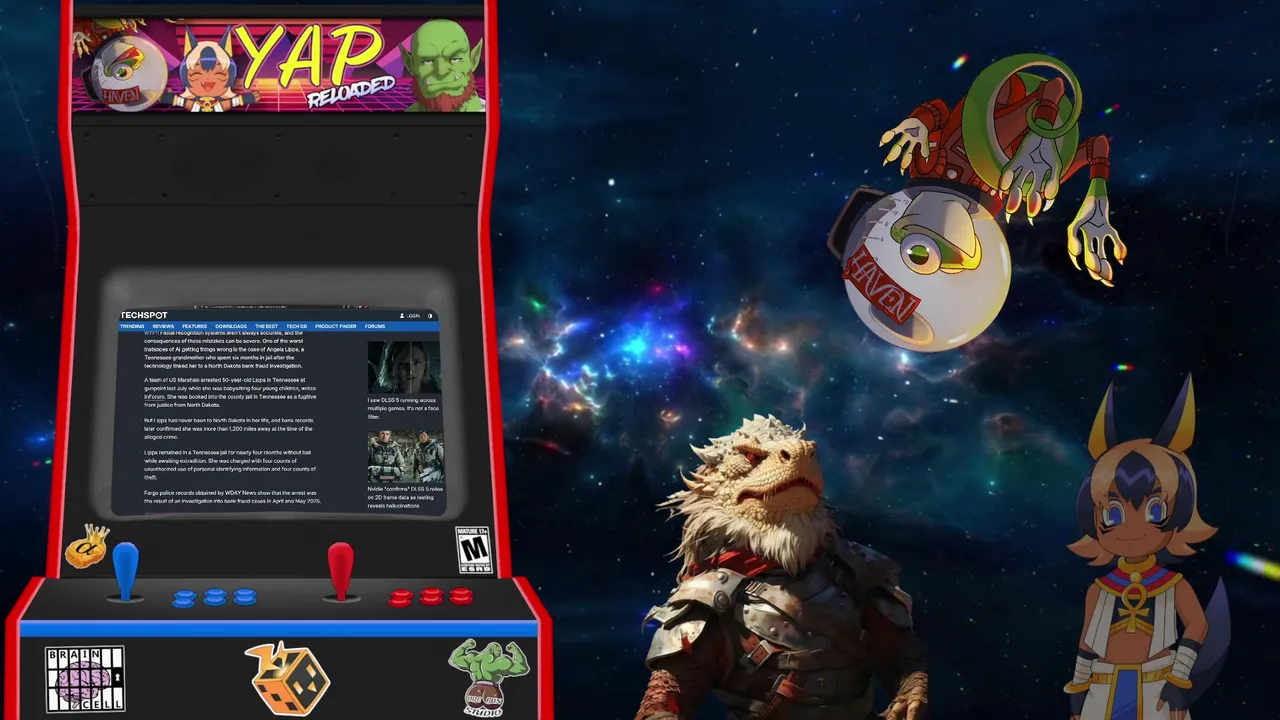The image size is (1280, 720).
Task: Open the DLSS 5 woman's face thumbnail
Action: [404, 367]
